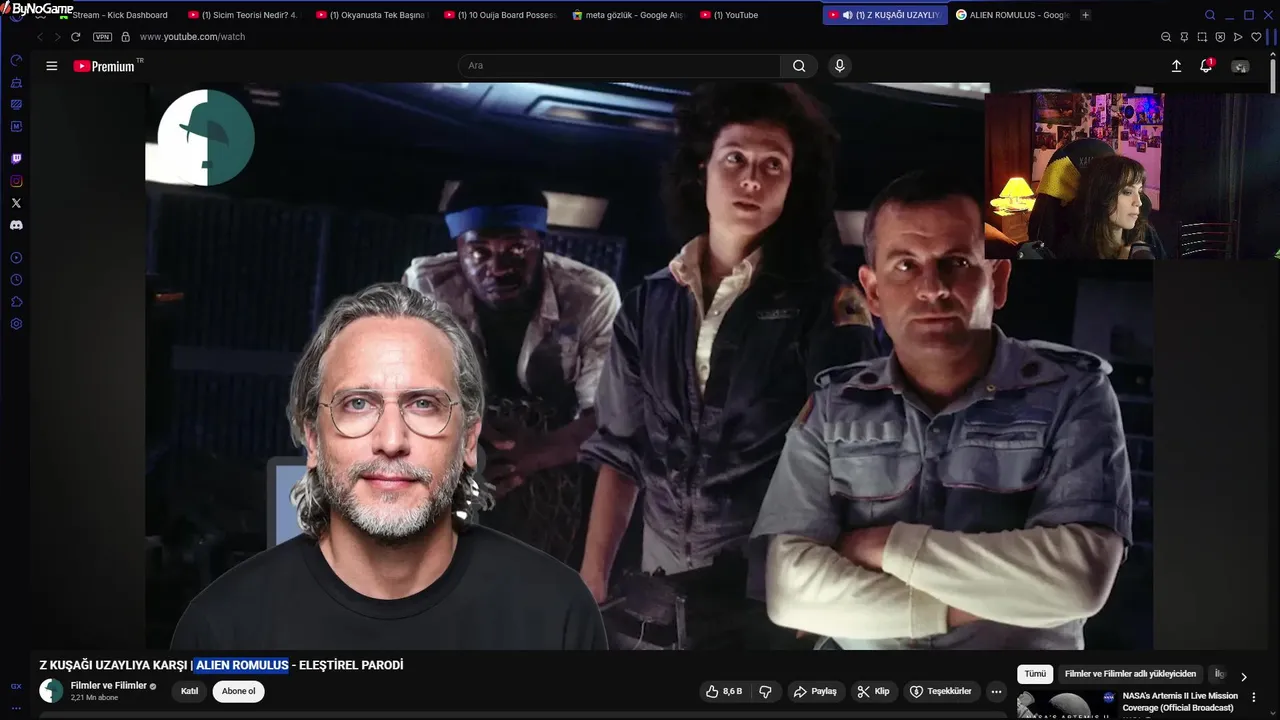Switch to meta gözlük Google tab
This screenshot has width=1280, height=720.
(627, 15)
